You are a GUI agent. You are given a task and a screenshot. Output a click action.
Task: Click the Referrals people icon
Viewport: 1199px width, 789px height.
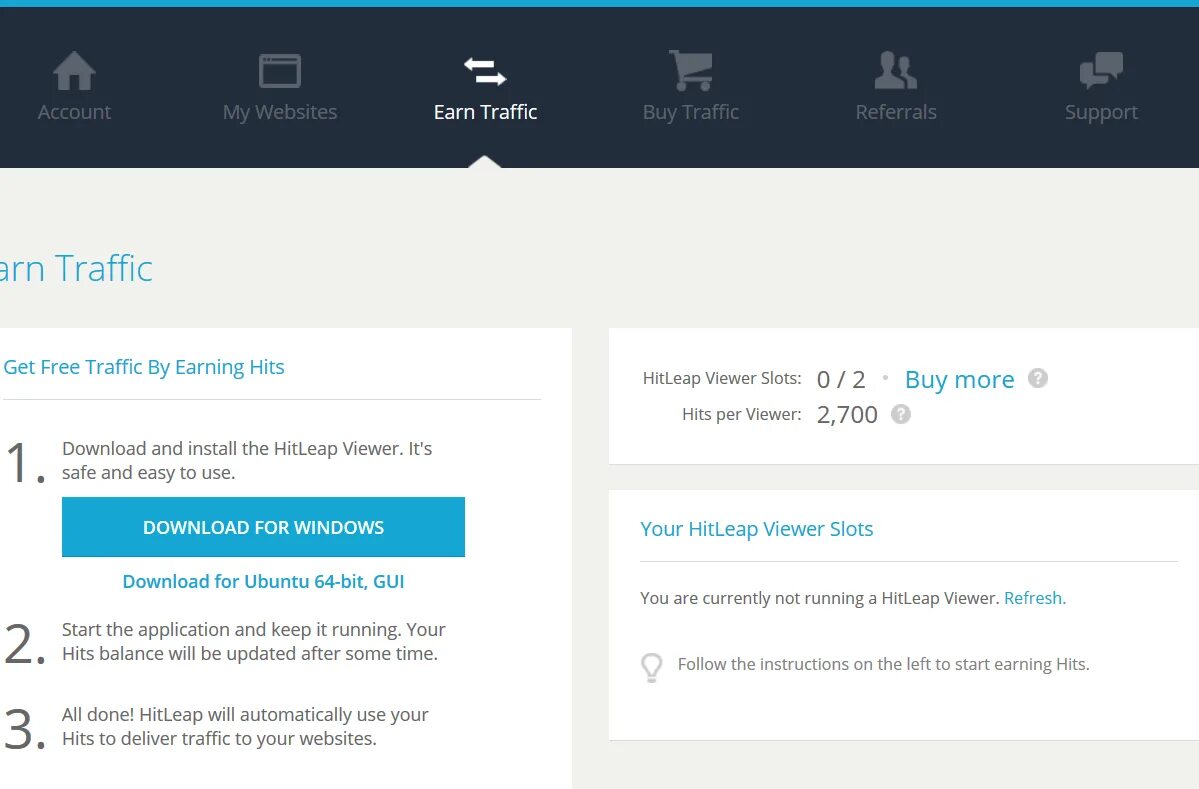click(x=895, y=70)
